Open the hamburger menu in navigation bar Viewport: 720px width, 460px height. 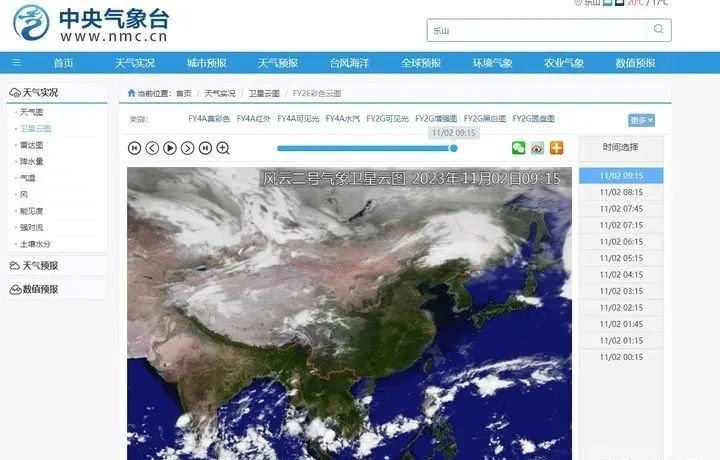pyautogui.click(x=17, y=62)
